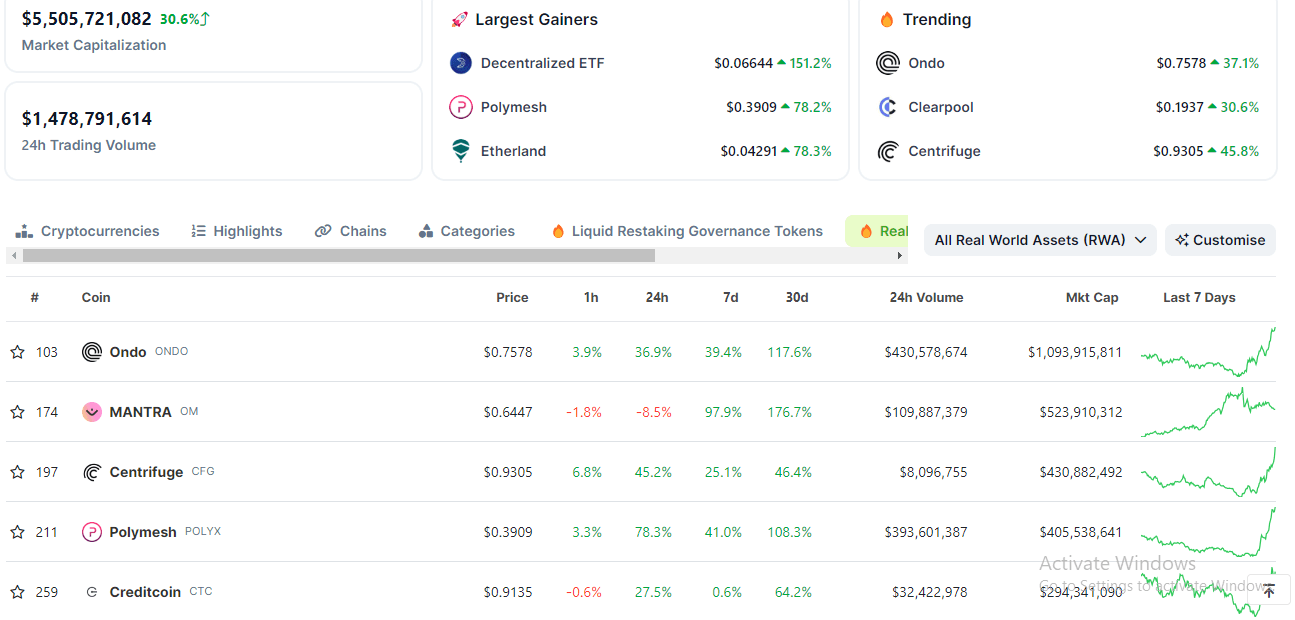Click the Etherland logo in Largest Gainers
Viewport: 1295px width, 620px height.
[x=460, y=151]
